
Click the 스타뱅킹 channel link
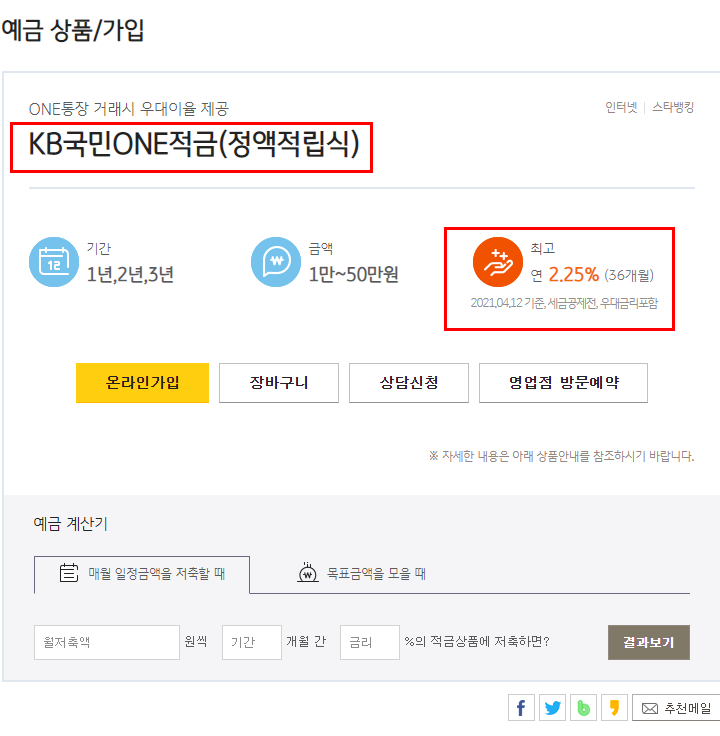(673, 107)
